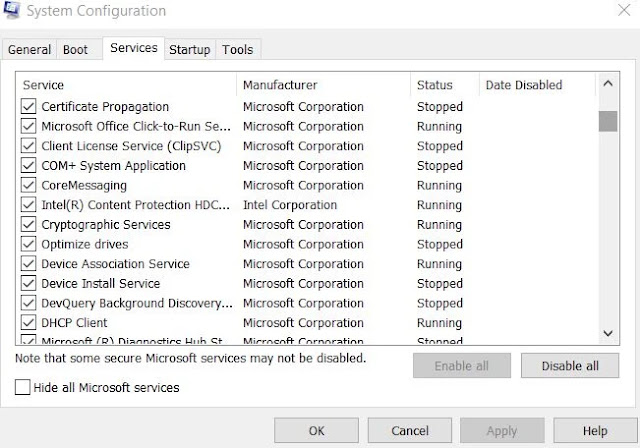Select the Date Disabled column header

click(536, 85)
